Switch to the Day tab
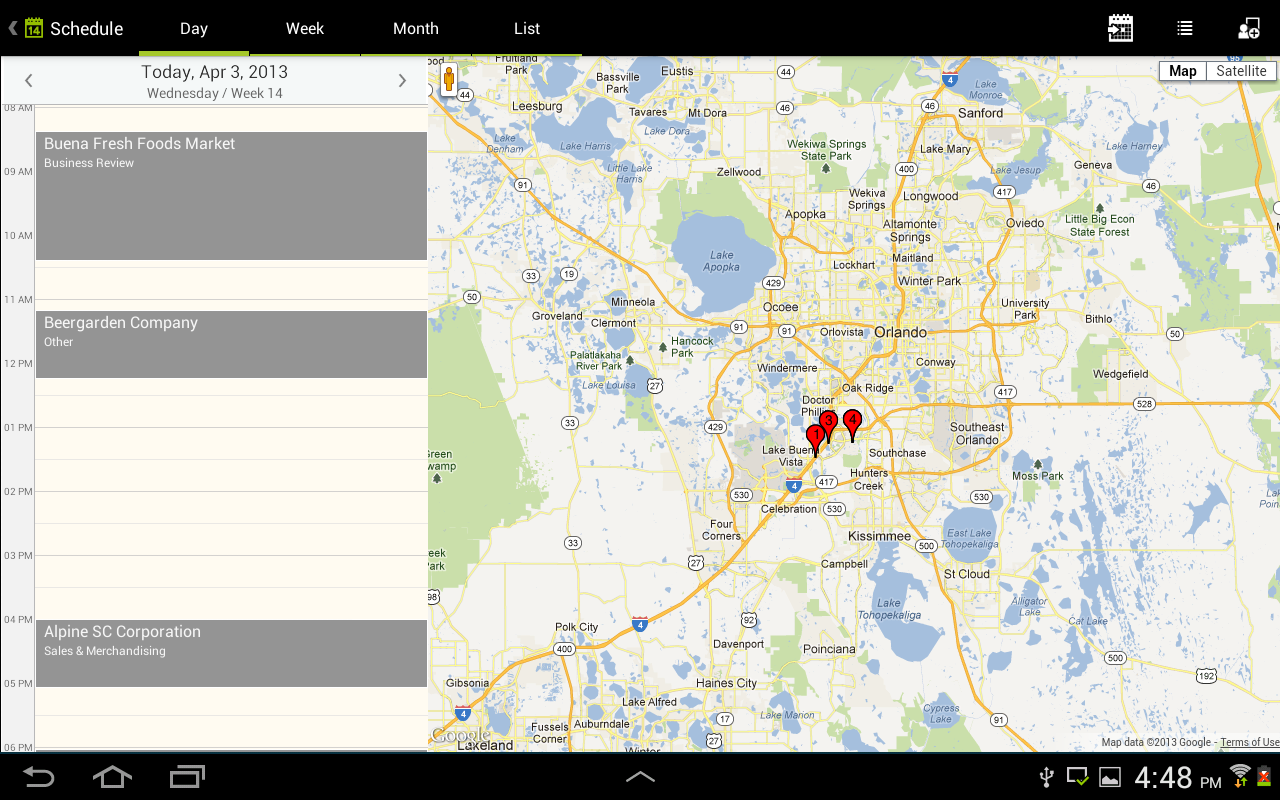 [194, 28]
